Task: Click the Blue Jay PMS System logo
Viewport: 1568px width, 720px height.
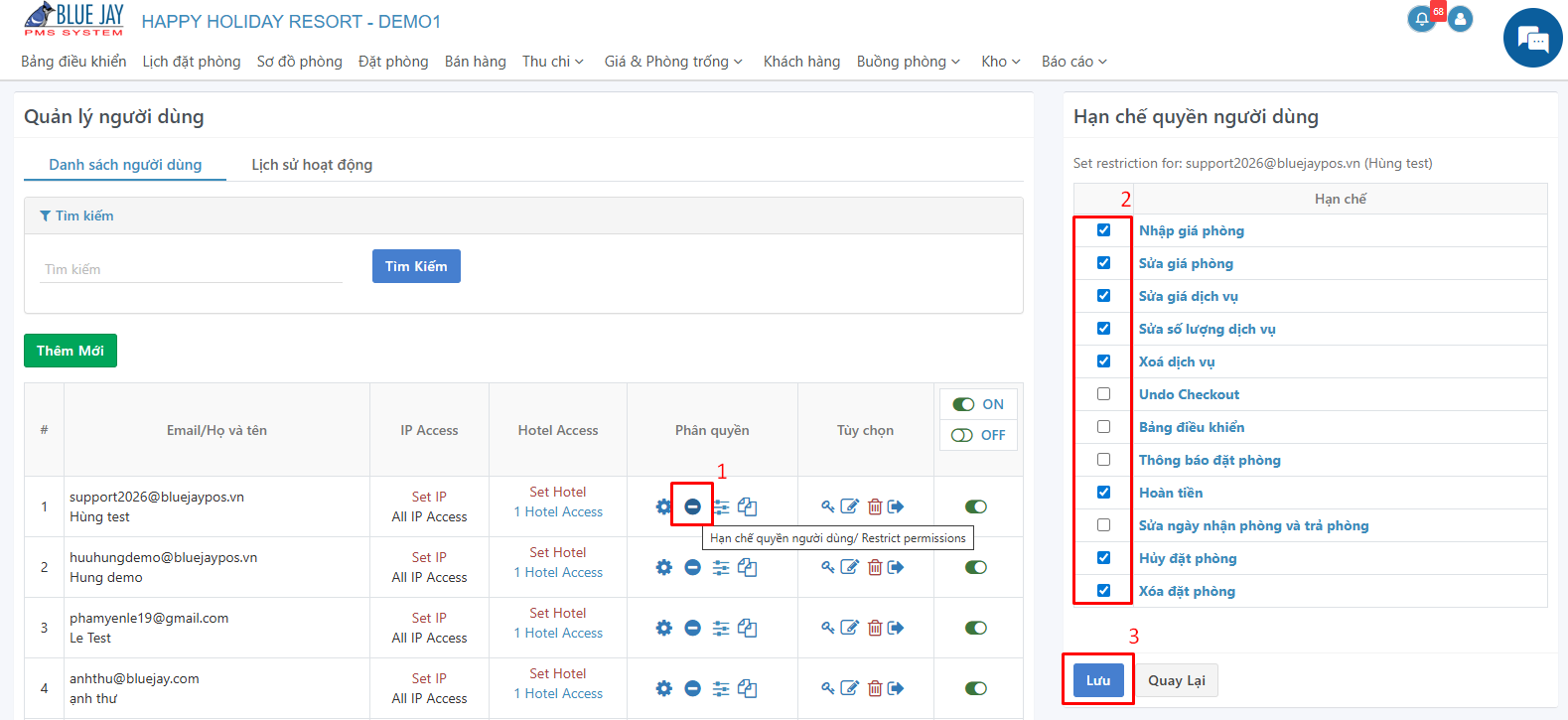Action: click(x=74, y=21)
